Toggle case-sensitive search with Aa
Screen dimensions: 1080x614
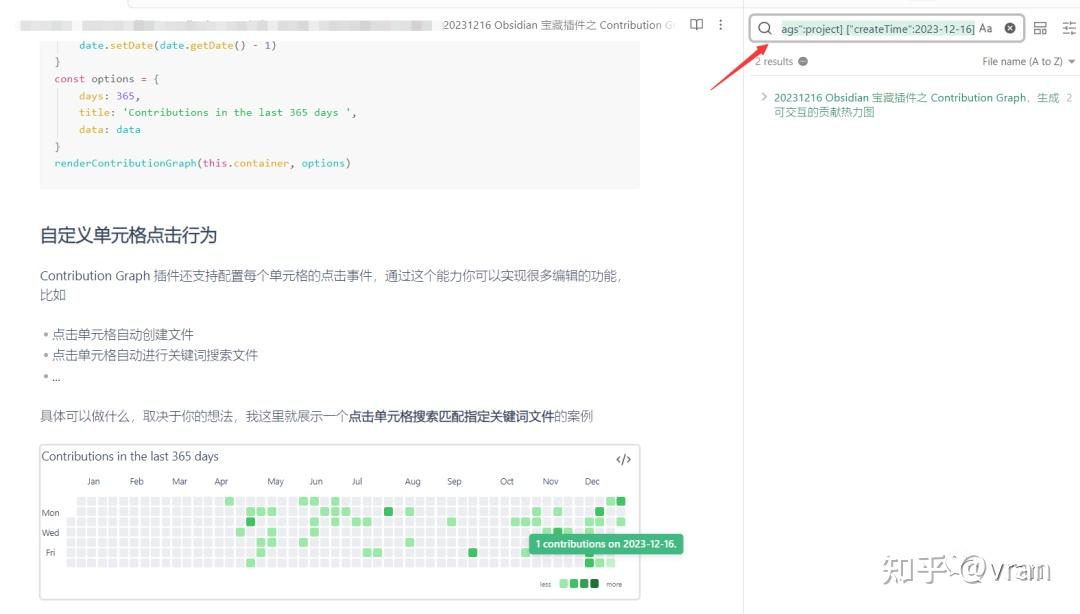pyautogui.click(x=985, y=28)
